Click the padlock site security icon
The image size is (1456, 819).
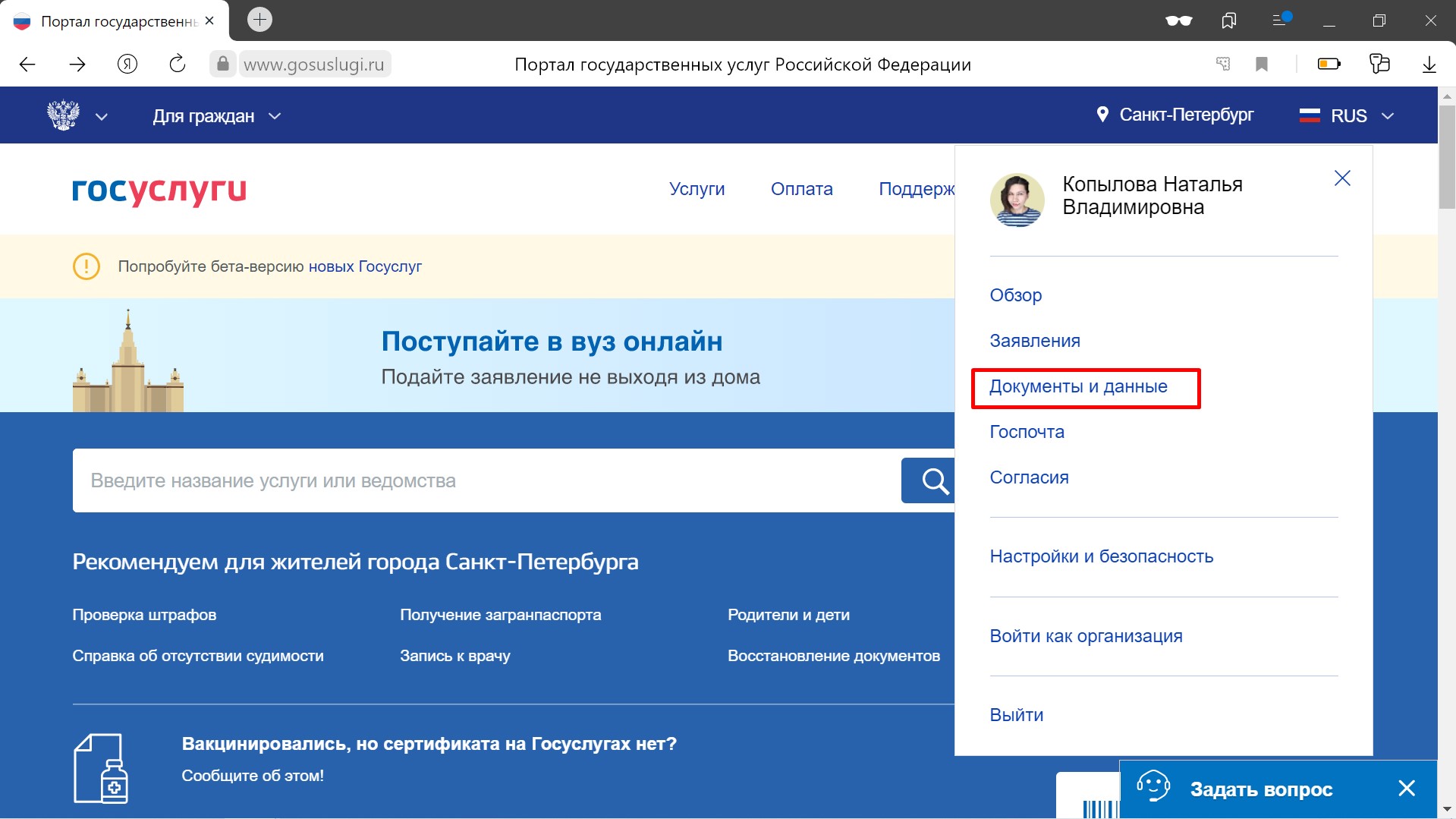point(223,64)
